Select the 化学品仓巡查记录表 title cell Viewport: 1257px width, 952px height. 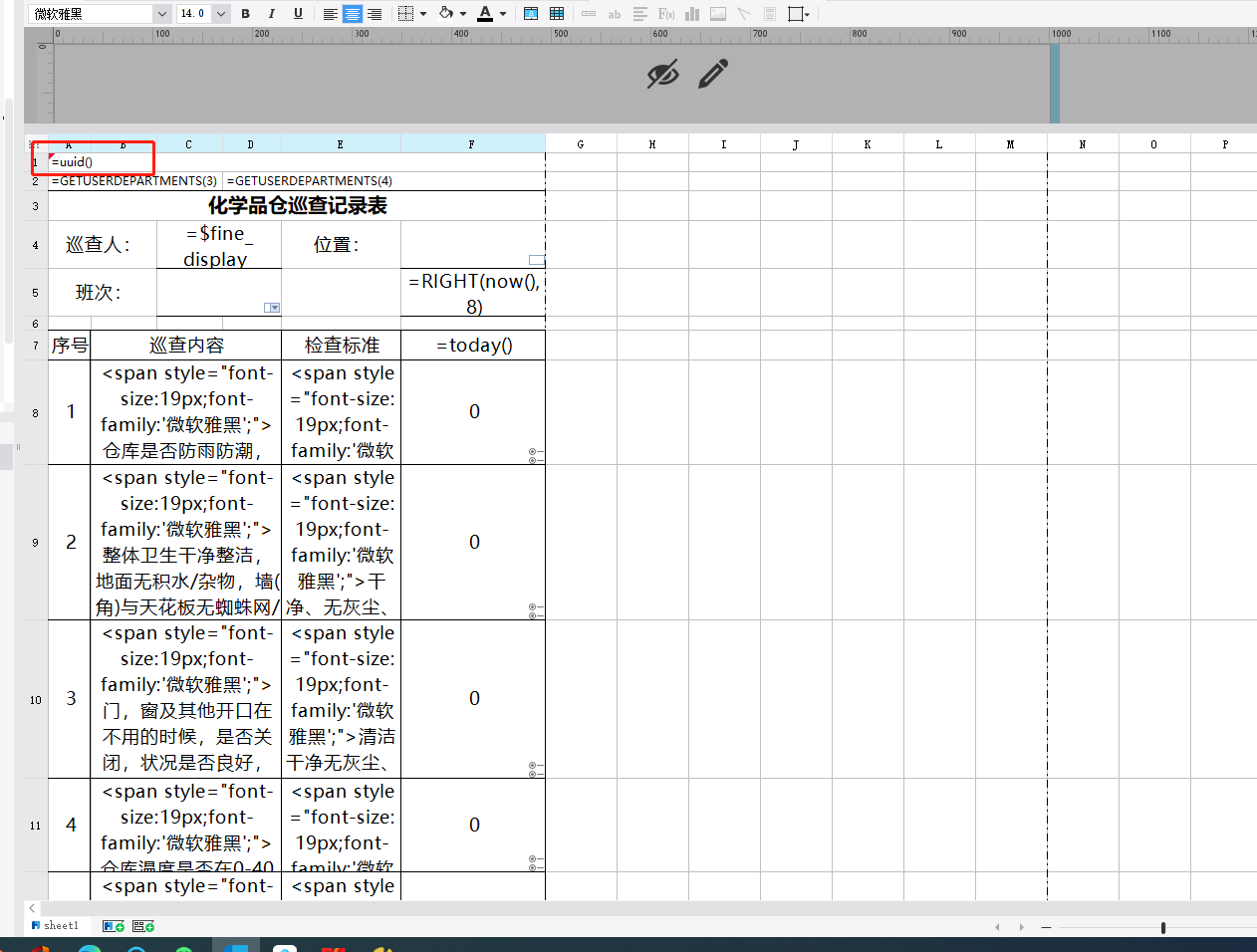297,206
